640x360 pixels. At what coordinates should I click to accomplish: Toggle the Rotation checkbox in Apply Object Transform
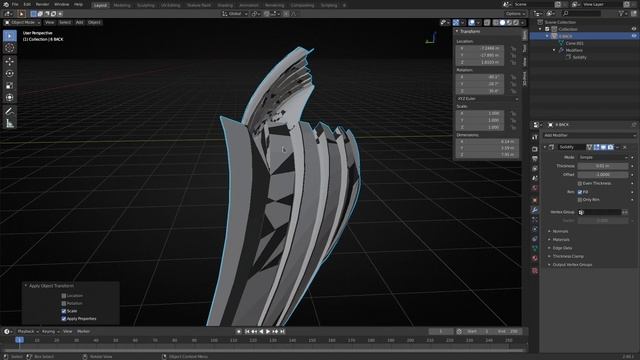click(64, 303)
